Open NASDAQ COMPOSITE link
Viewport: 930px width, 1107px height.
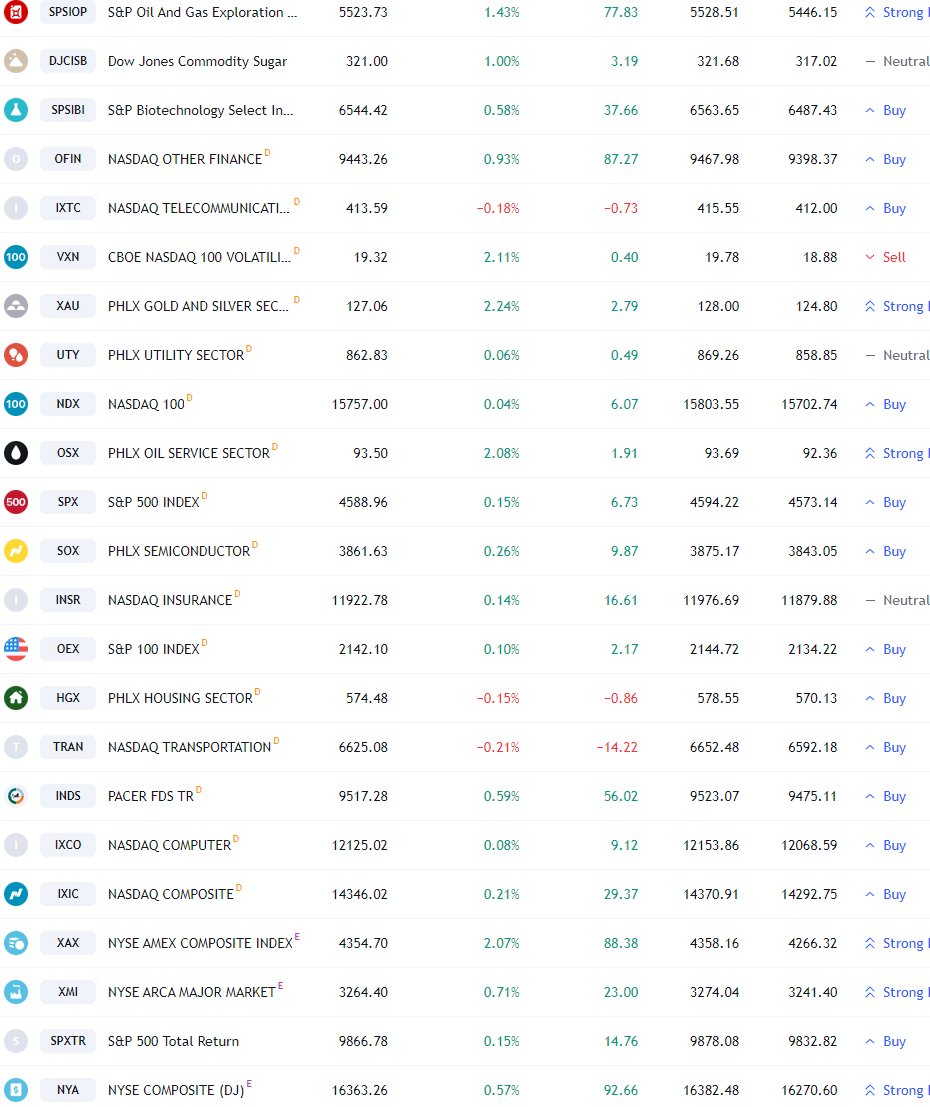click(170, 894)
